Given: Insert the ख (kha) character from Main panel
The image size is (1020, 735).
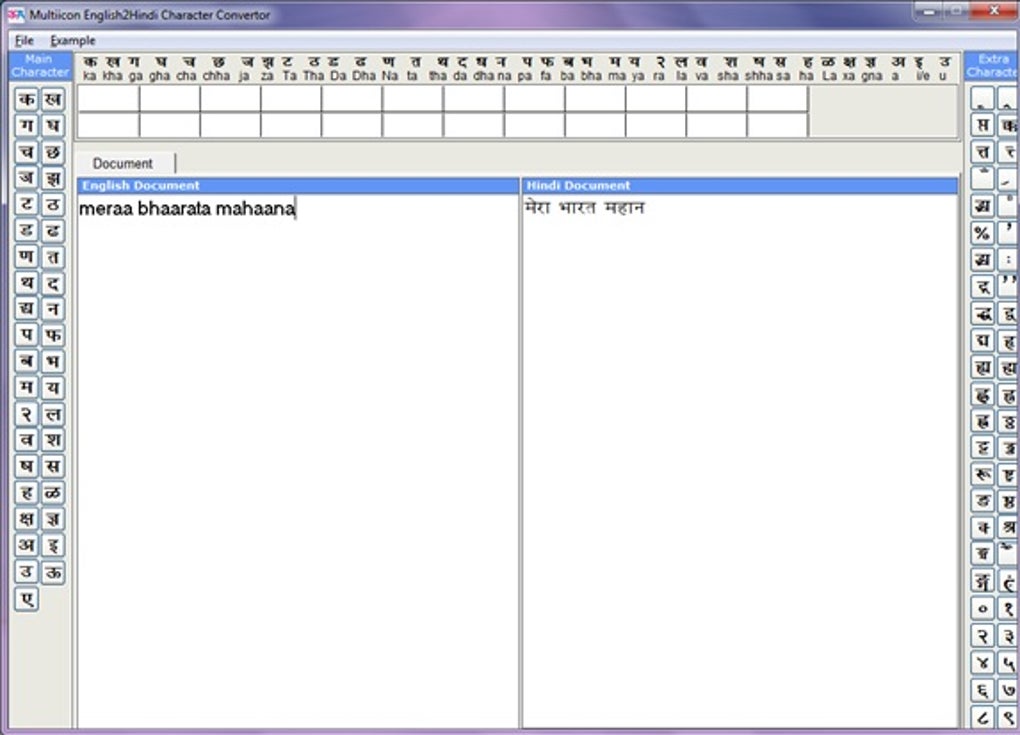Looking at the screenshot, I should tap(53, 100).
